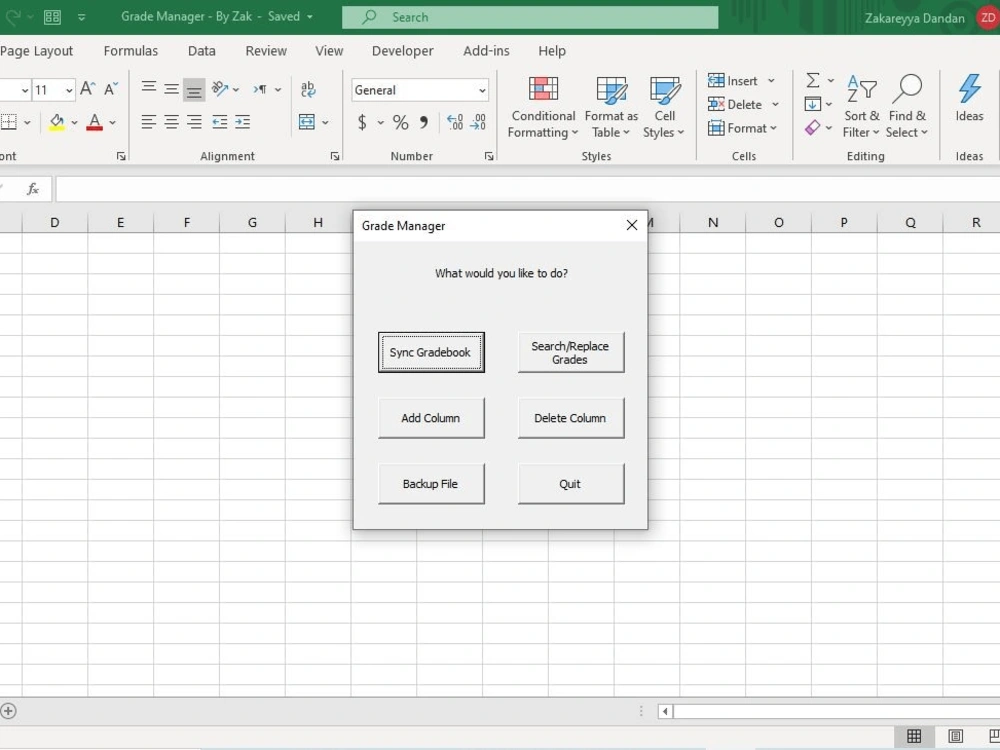Image resolution: width=1000 pixels, height=750 pixels.
Task: Toggle bottom align for cell text
Action: coord(194,89)
